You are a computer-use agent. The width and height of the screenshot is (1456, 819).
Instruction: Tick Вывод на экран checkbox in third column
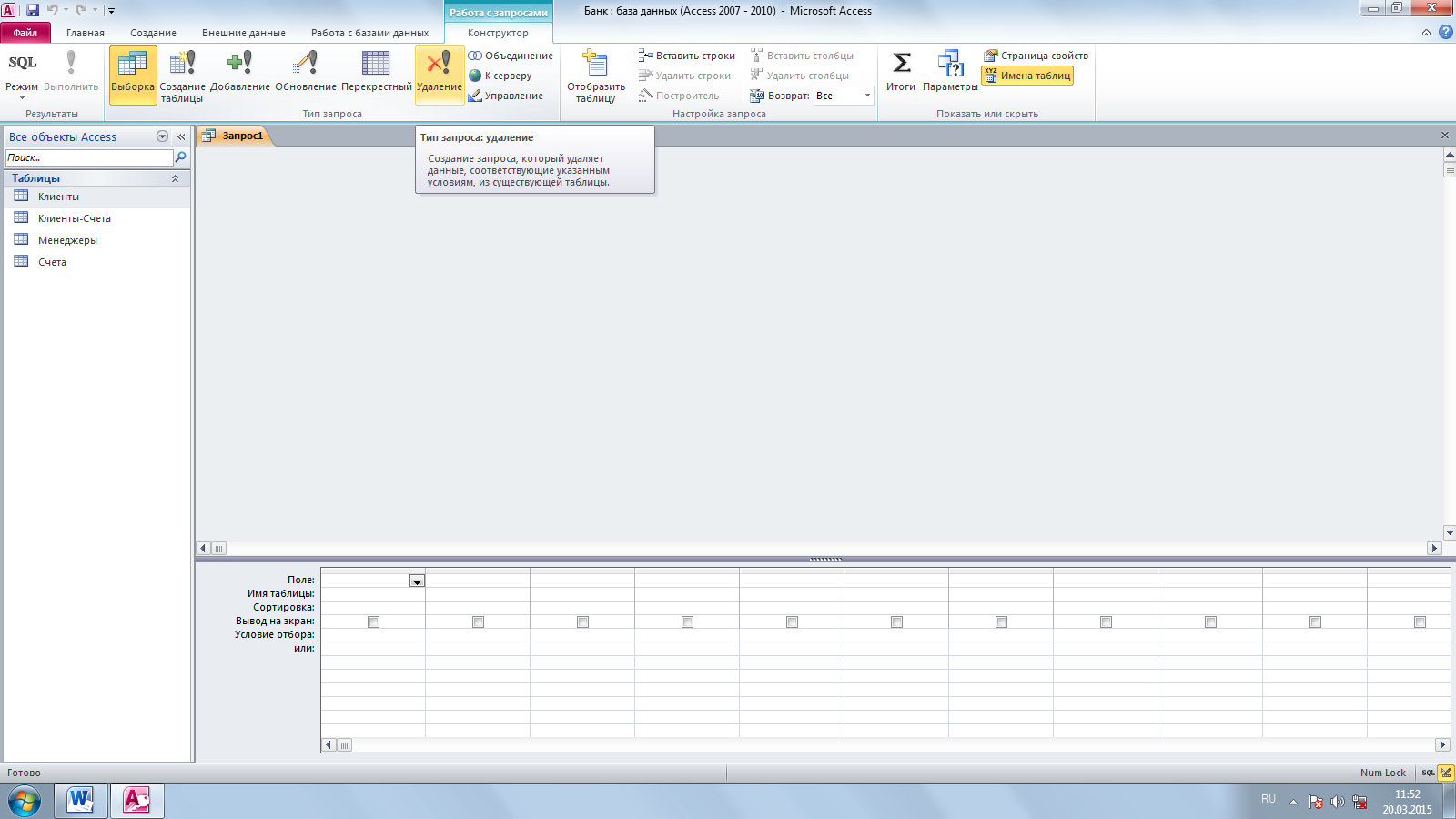[582, 622]
